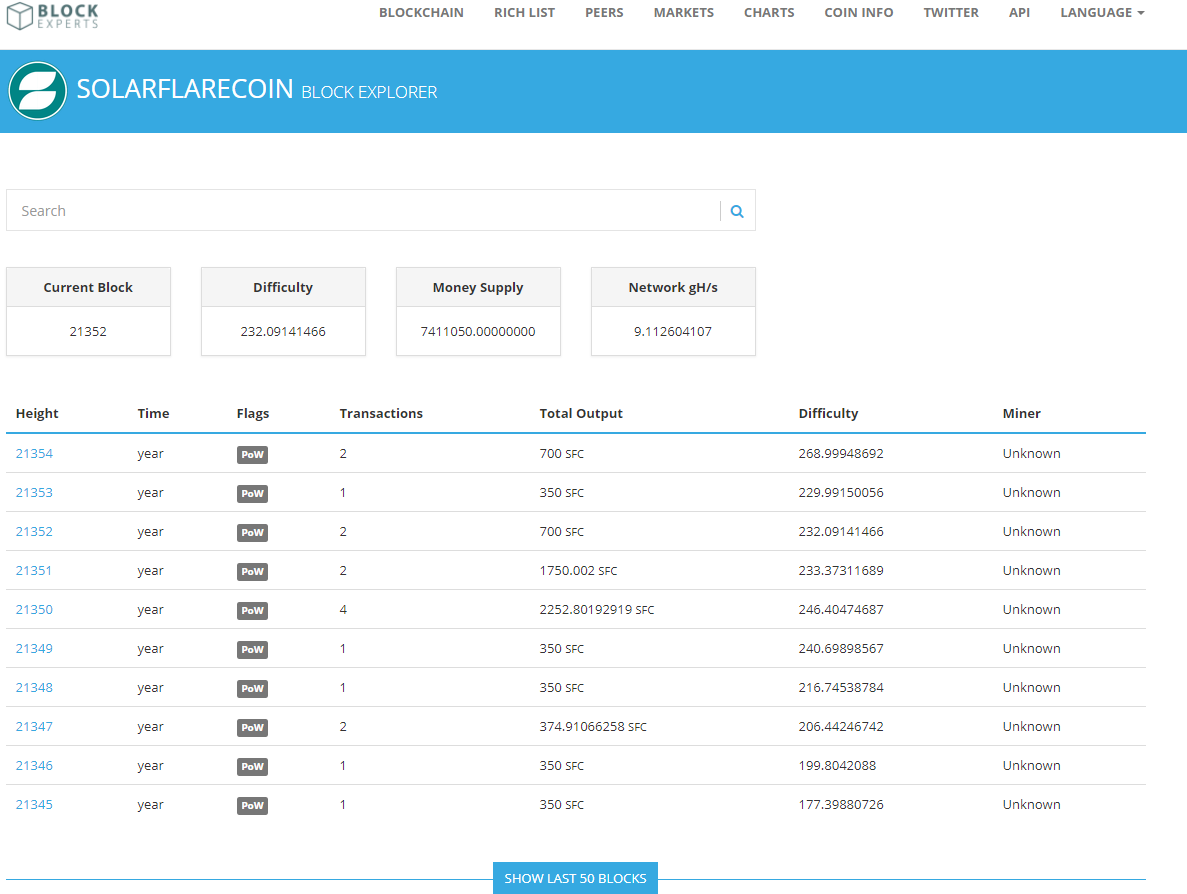Click the magnifier search icon

[737, 211]
